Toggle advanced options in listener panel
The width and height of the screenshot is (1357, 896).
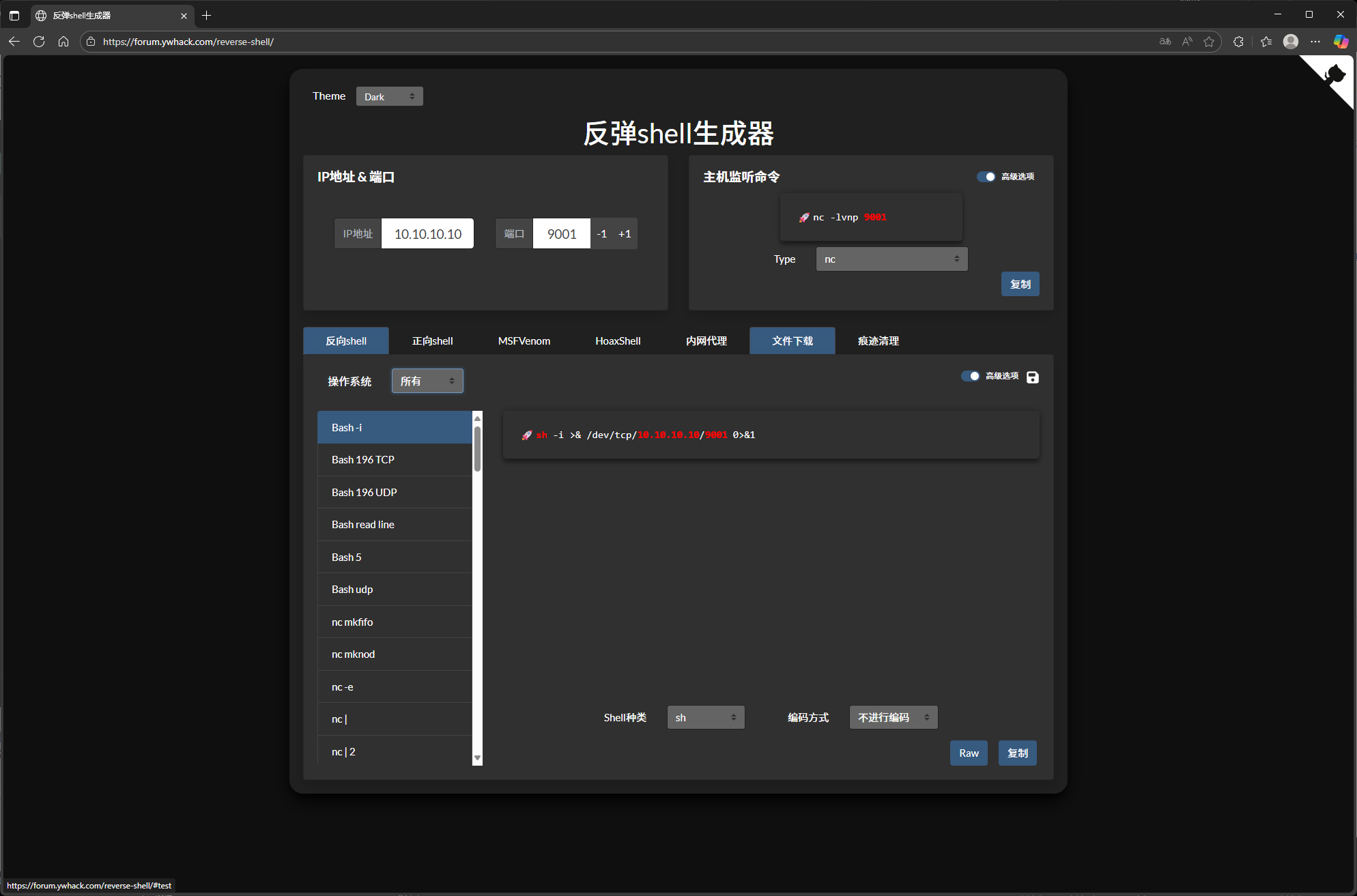tap(986, 177)
